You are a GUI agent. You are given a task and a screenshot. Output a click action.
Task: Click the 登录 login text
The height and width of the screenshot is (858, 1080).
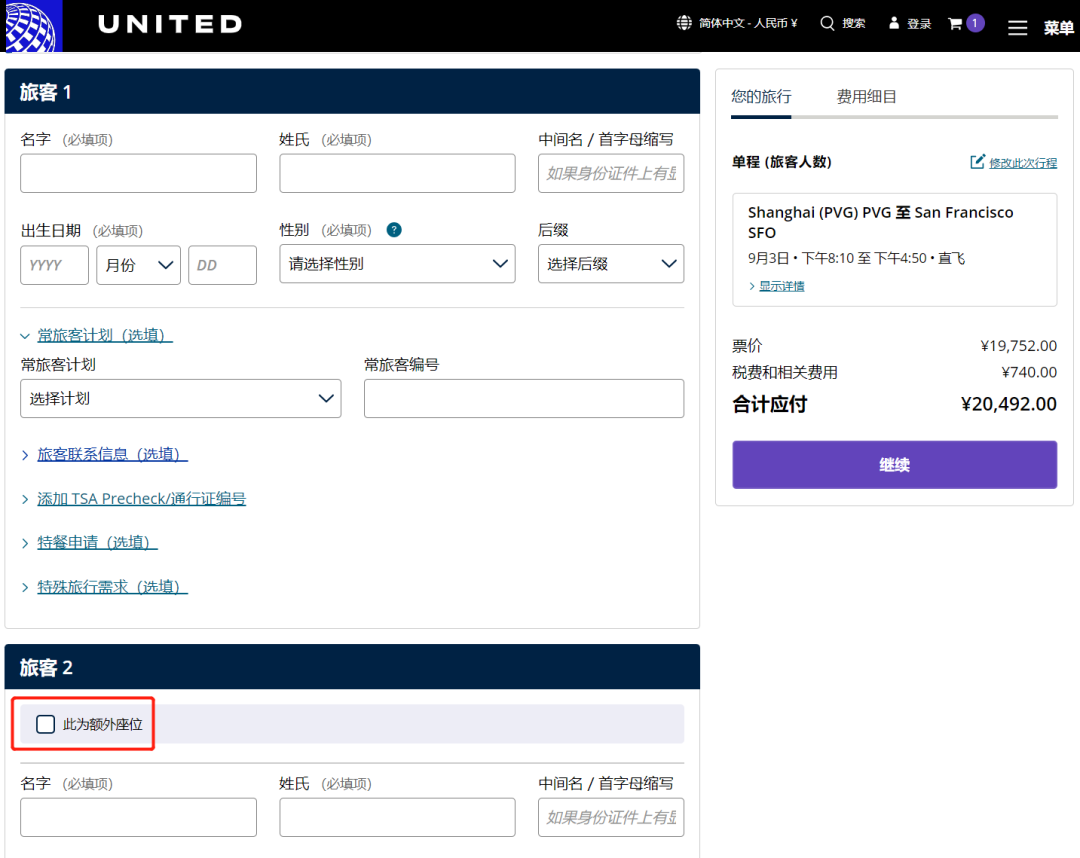919,24
